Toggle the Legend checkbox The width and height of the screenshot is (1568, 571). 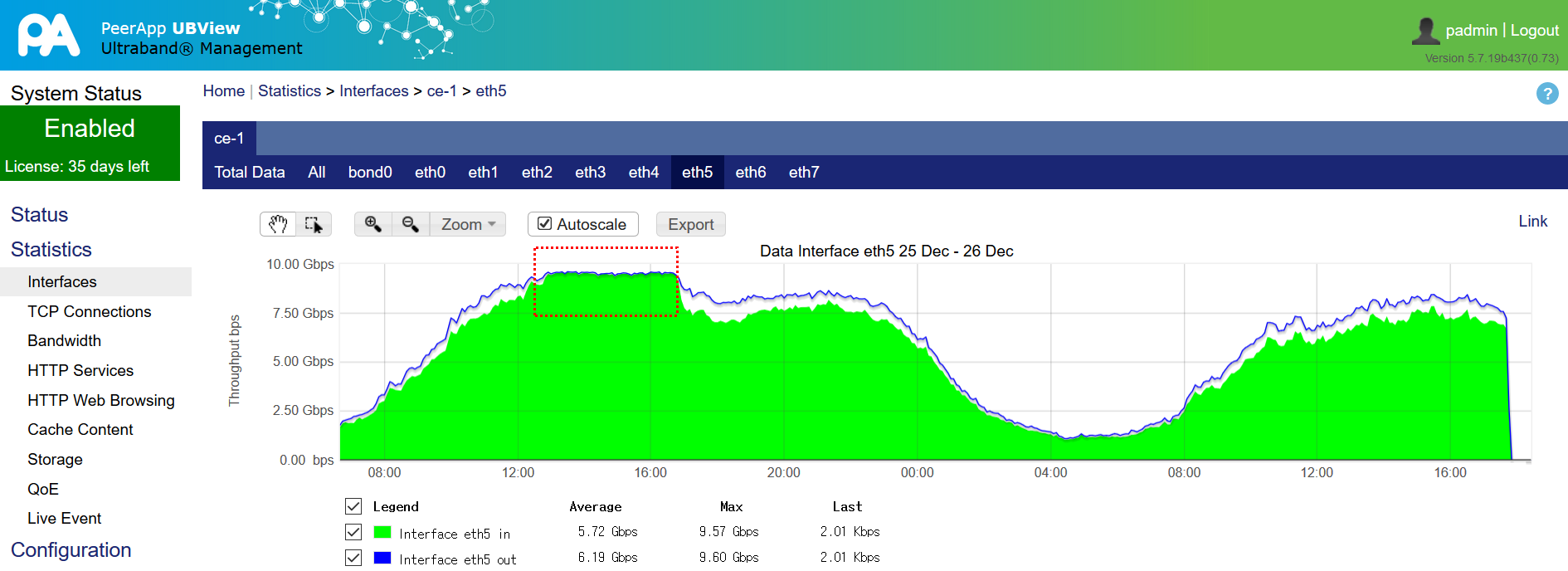point(353,506)
